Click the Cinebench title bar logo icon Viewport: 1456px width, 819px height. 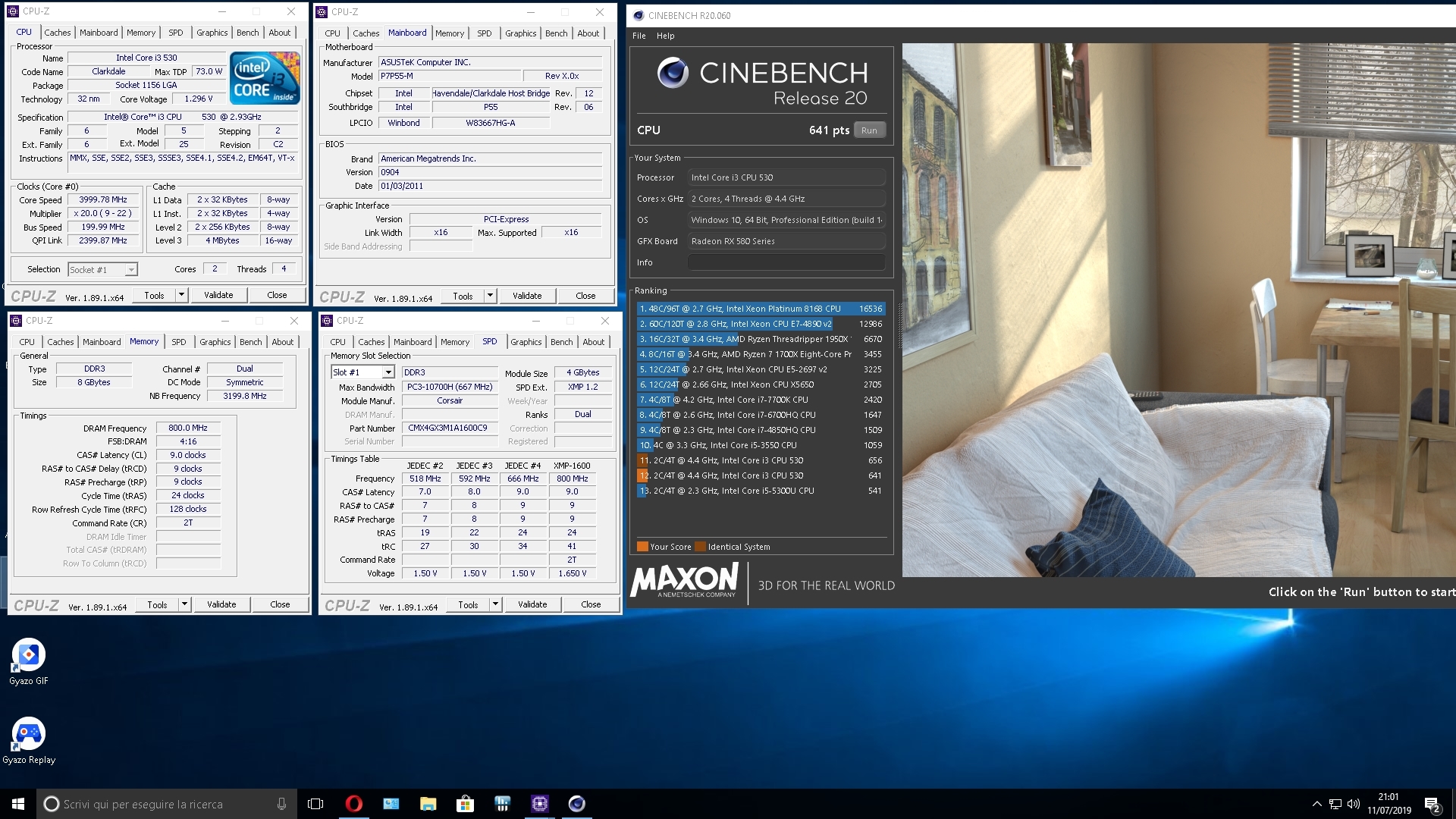click(639, 15)
